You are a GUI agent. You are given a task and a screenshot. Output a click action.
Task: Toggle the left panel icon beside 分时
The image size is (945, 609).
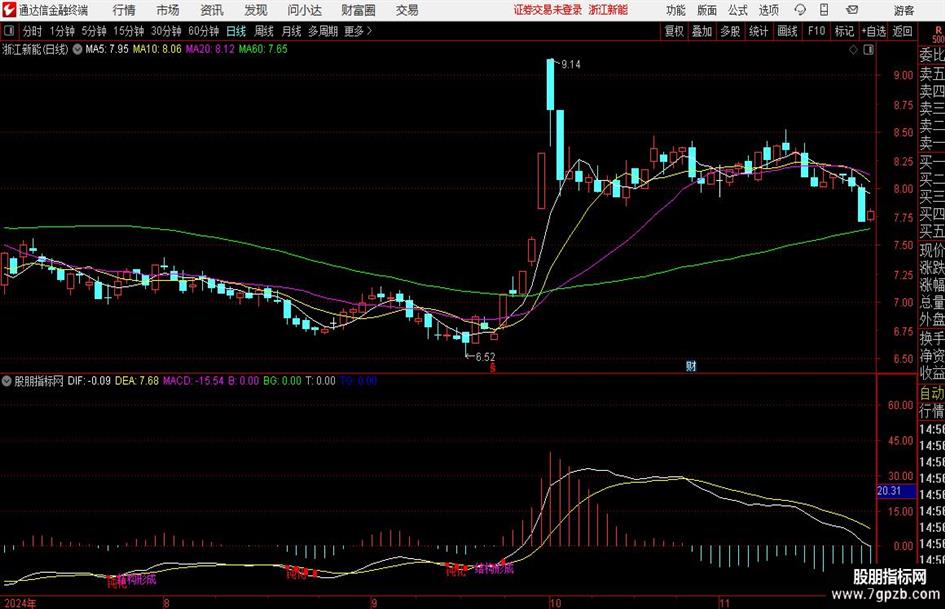(x=9, y=31)
